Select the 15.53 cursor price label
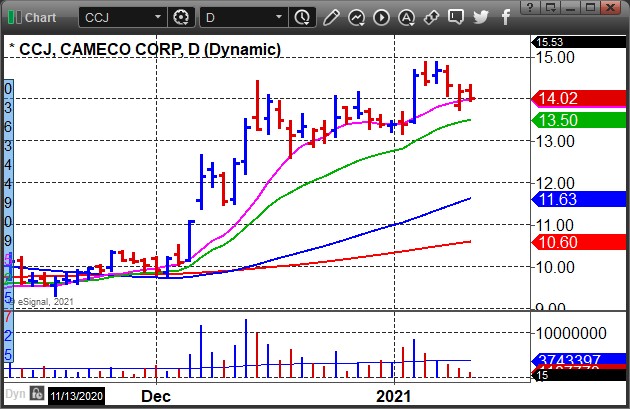The width and height of the screenshot is (630, 409). tap(579, 42)
